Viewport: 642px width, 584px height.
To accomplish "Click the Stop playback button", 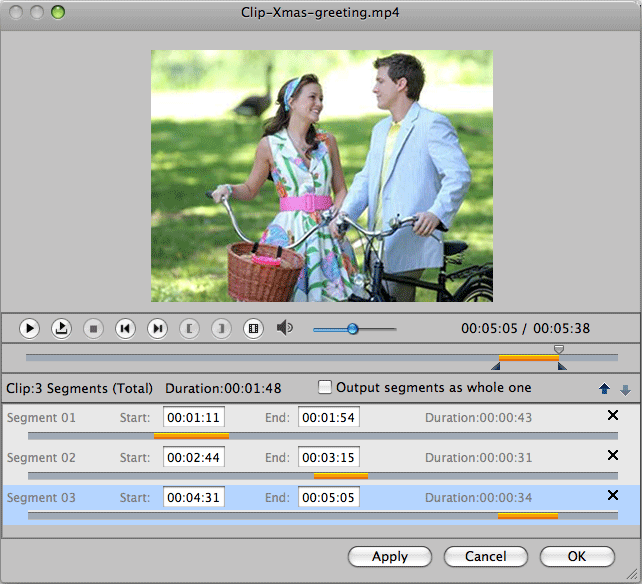I will point(93,328).
